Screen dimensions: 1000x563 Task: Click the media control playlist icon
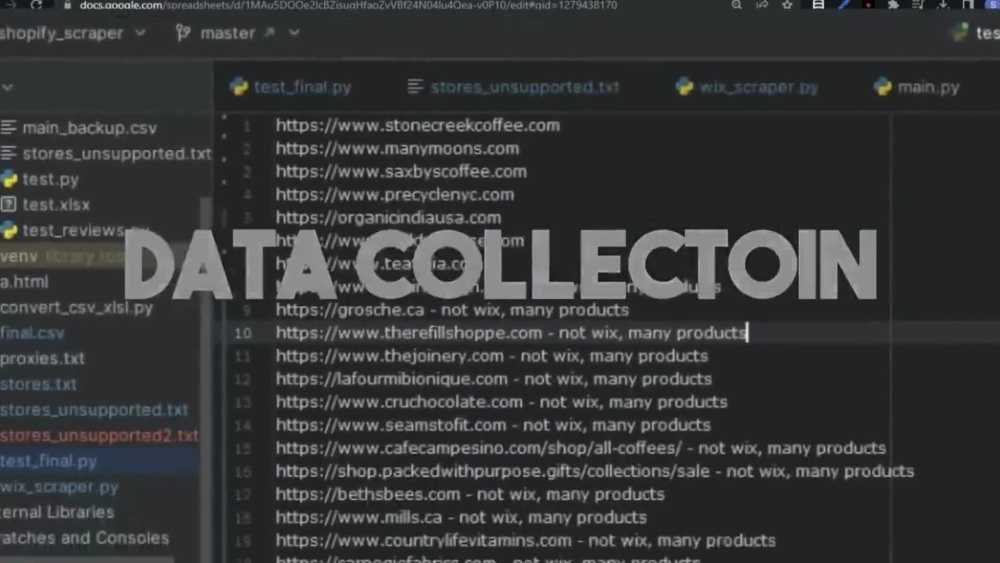918,5
